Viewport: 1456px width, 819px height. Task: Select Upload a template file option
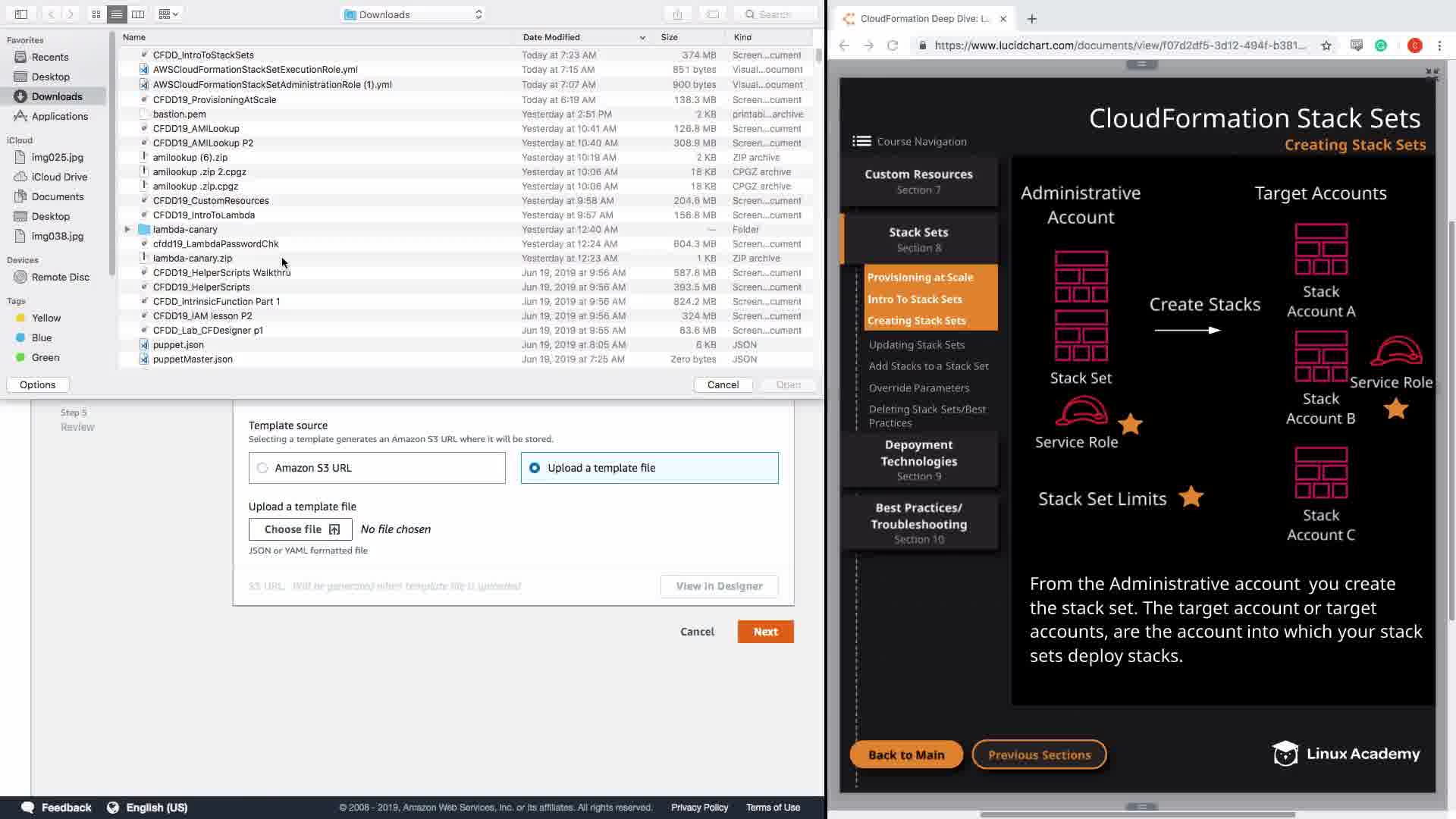click(x=535, y=468)
